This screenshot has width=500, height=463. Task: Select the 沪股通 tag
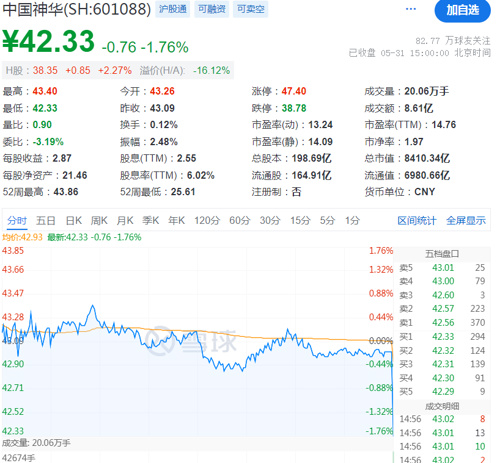pos(173,9)
